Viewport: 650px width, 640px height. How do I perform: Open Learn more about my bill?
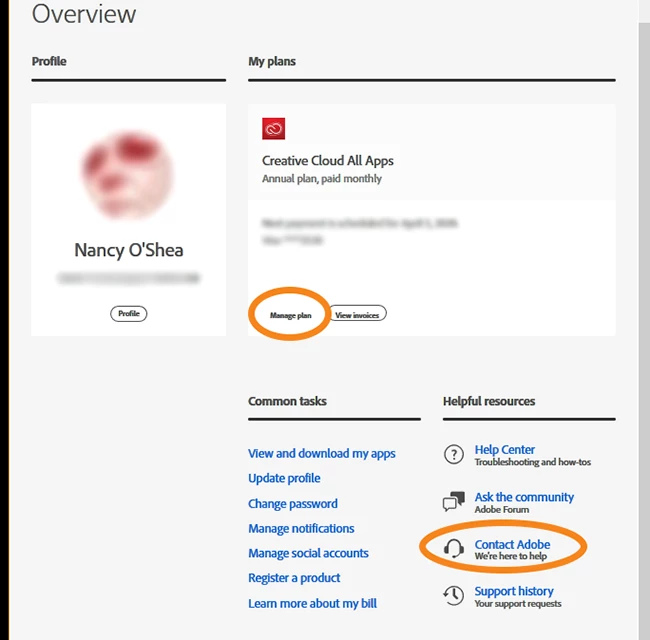[x=312, y=604]
